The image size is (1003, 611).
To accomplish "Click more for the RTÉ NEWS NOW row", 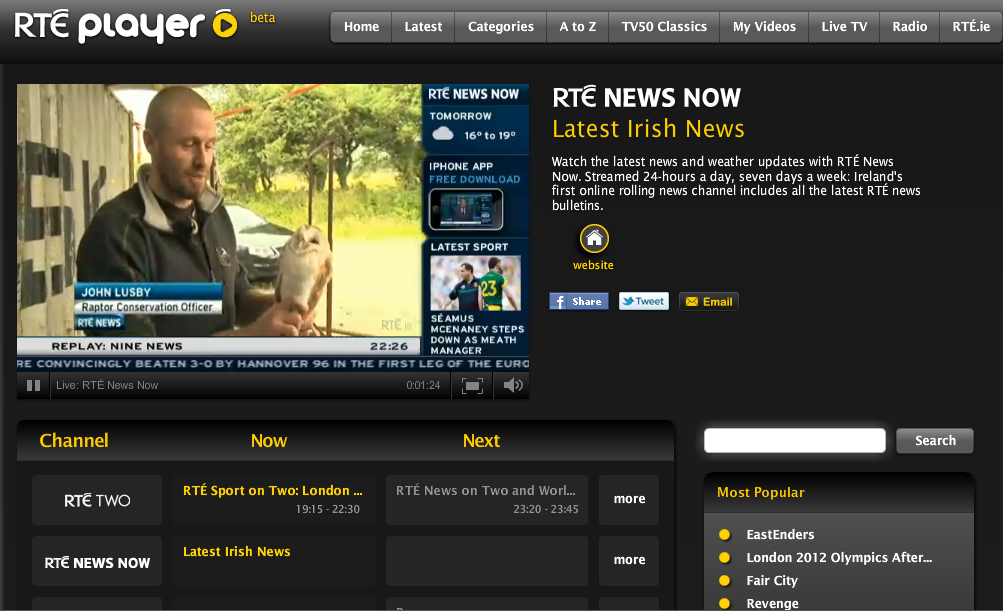I will pyautogui.click(x=629, y=561).
